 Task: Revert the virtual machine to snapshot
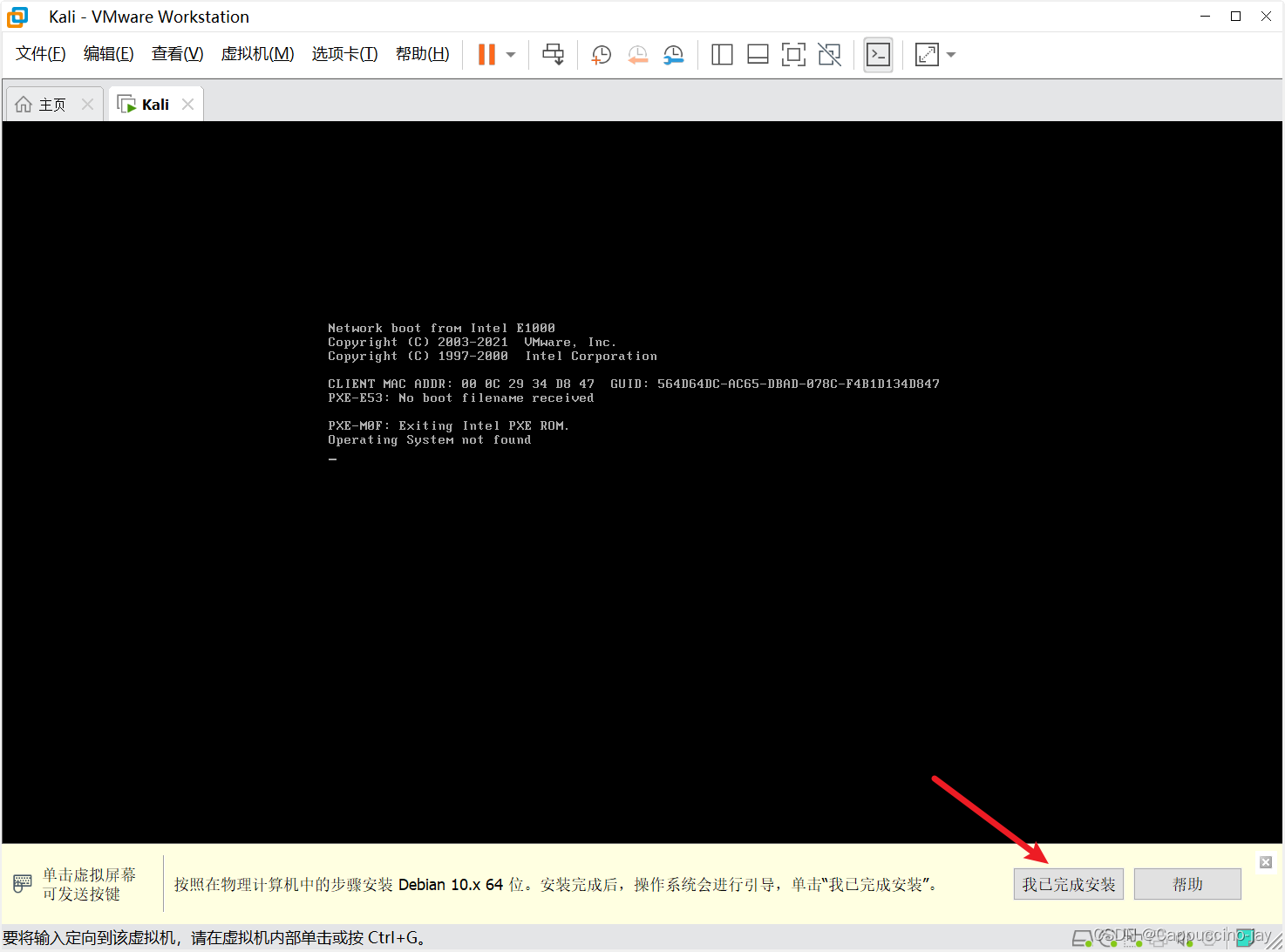pyautogui.click(x=637, y=55)
